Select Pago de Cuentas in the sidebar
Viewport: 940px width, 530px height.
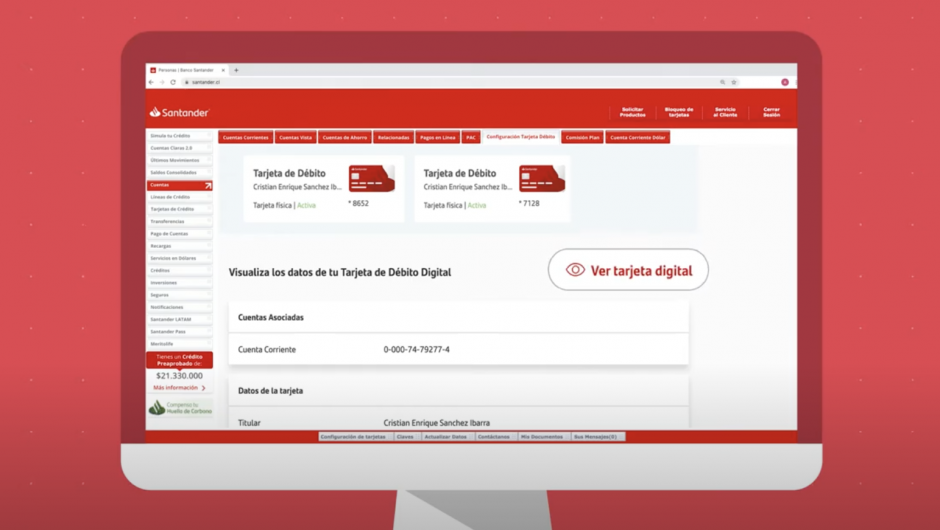(179, 234)
